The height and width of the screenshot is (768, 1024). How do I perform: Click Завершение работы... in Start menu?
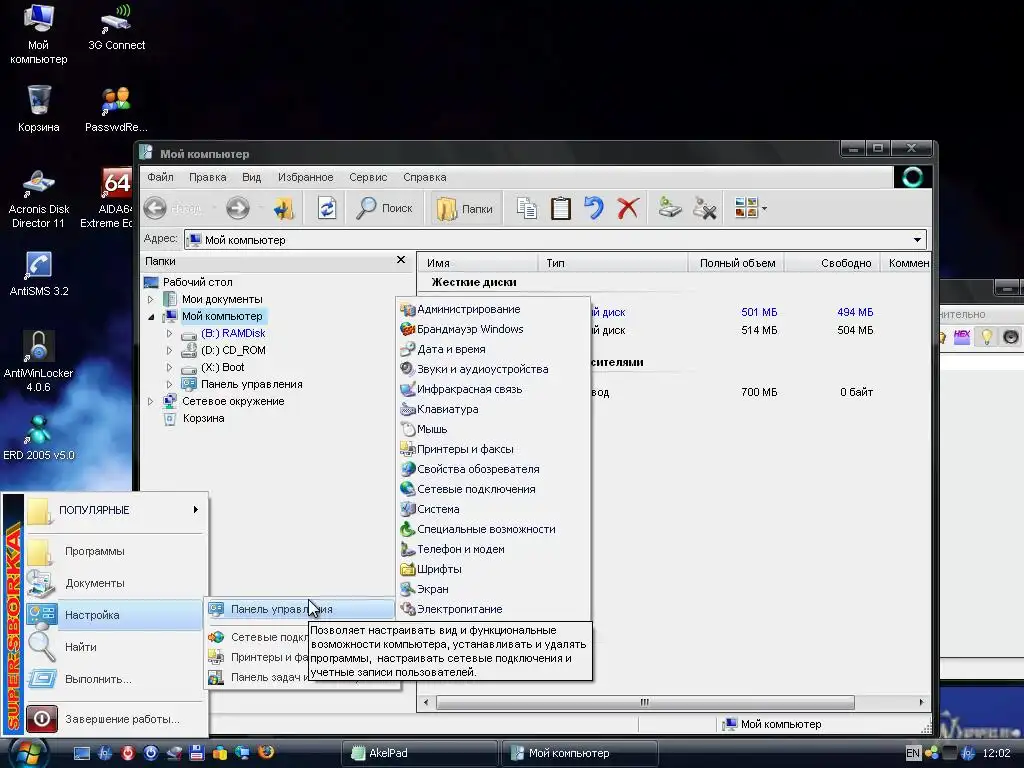click(x=114, y=719)
